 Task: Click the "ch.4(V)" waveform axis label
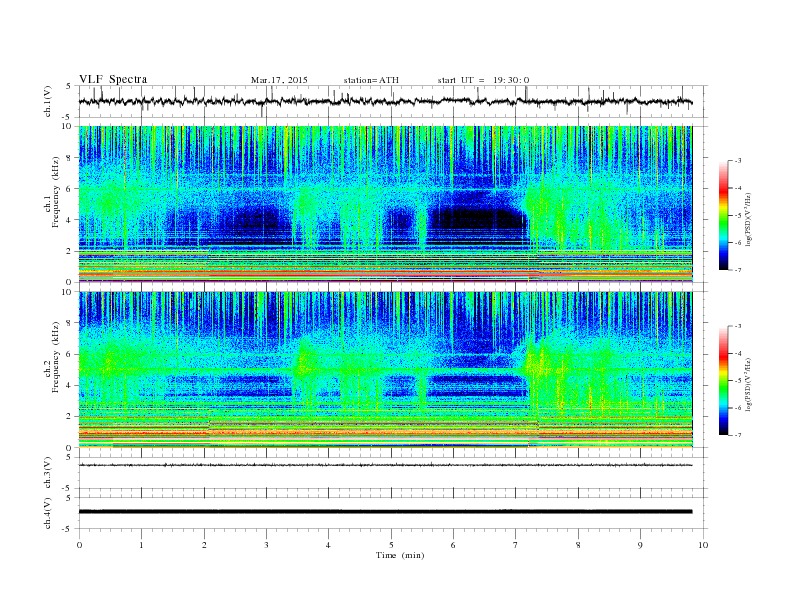point(48,515)
